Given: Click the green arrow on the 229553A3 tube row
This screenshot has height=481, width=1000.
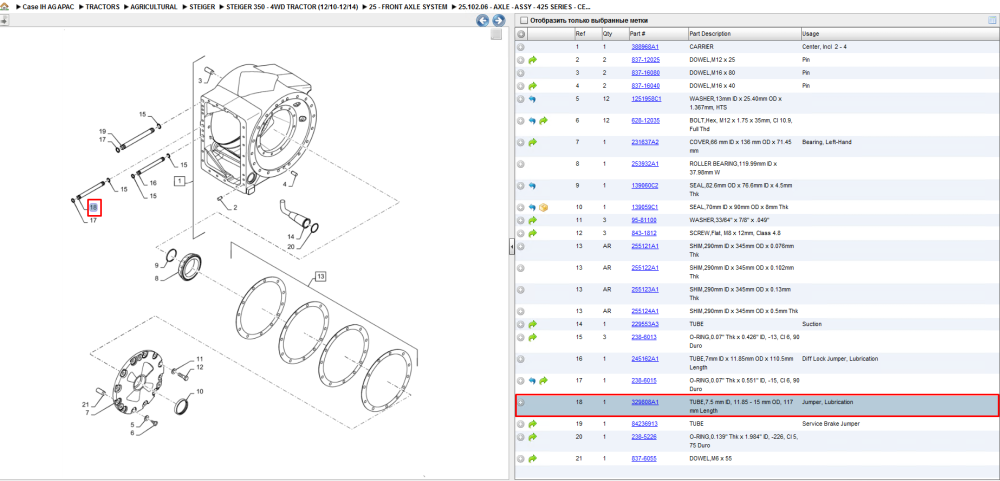Looking at the screenshot, I should tap(533, 324).
